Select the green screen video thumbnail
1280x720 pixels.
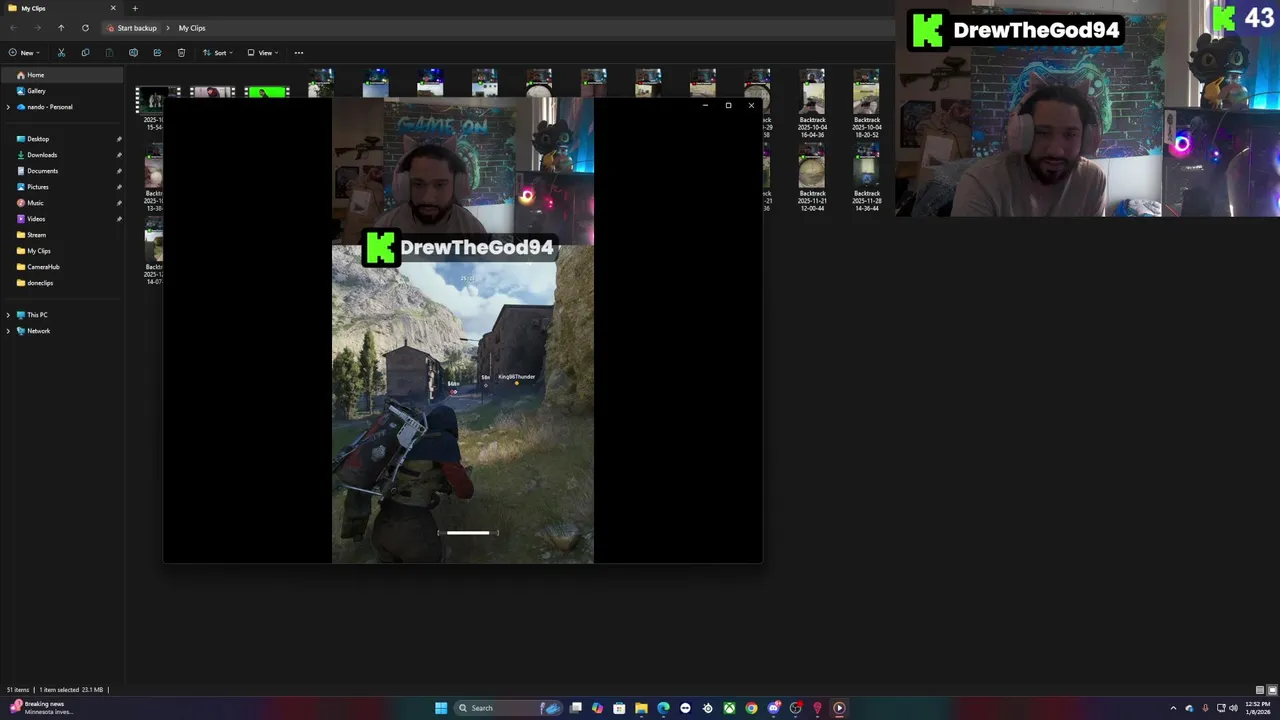click(x=267, y=92)
